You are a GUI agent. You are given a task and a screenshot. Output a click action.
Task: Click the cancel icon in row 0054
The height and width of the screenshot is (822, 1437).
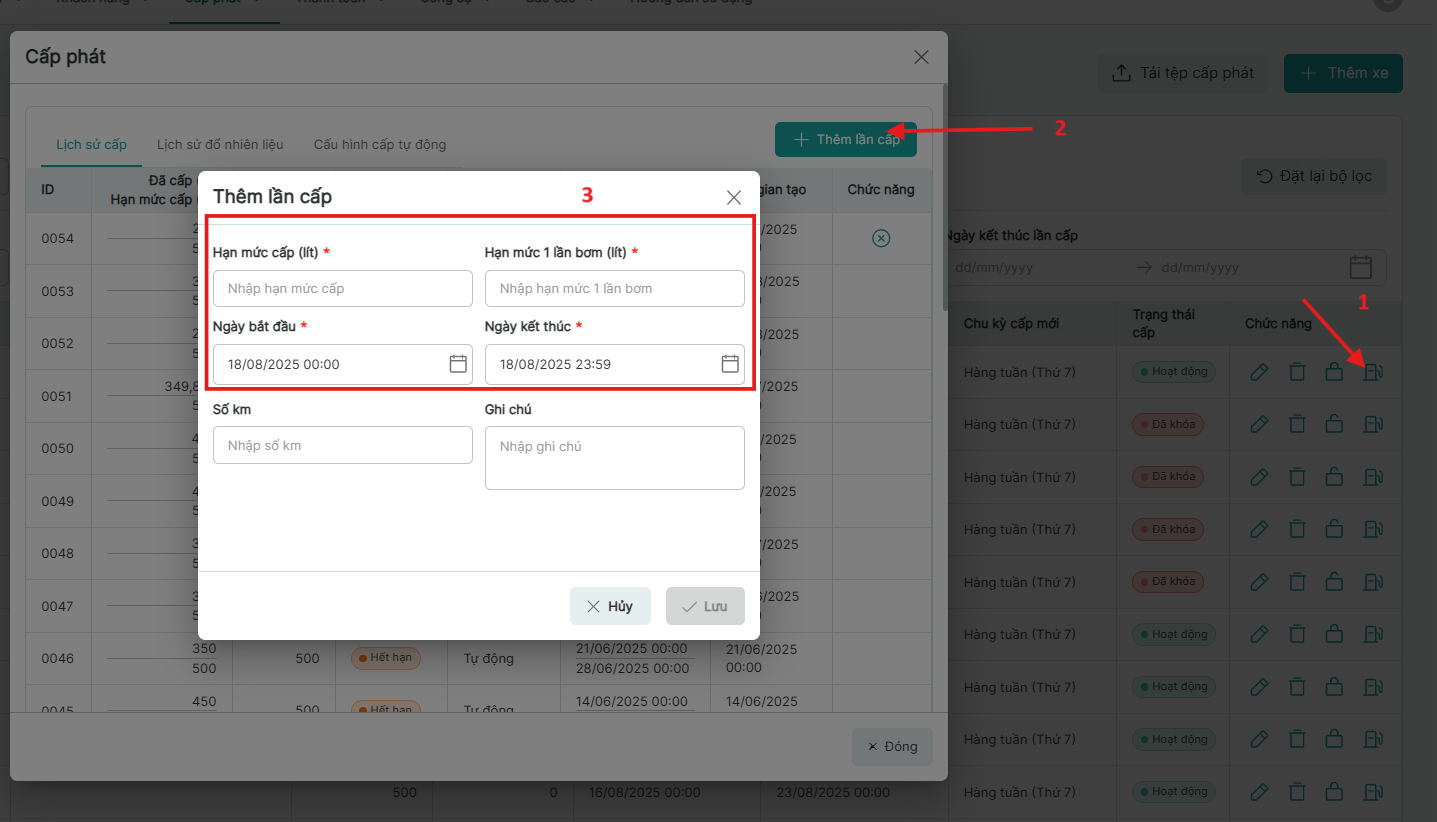(881, 238)
